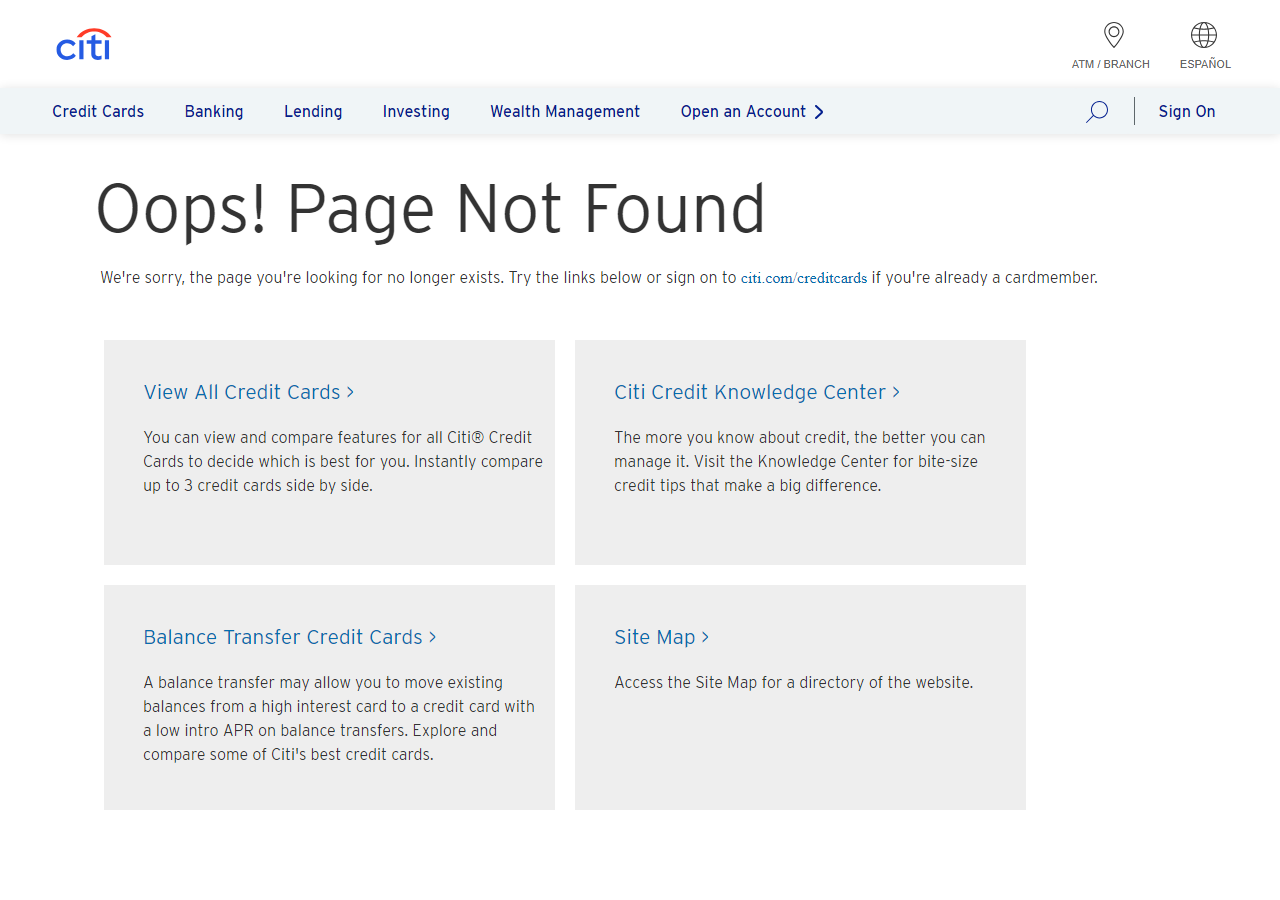1280x900 pixels.
Task: Open the Site Map link
Action: click(x=662, y=637)
